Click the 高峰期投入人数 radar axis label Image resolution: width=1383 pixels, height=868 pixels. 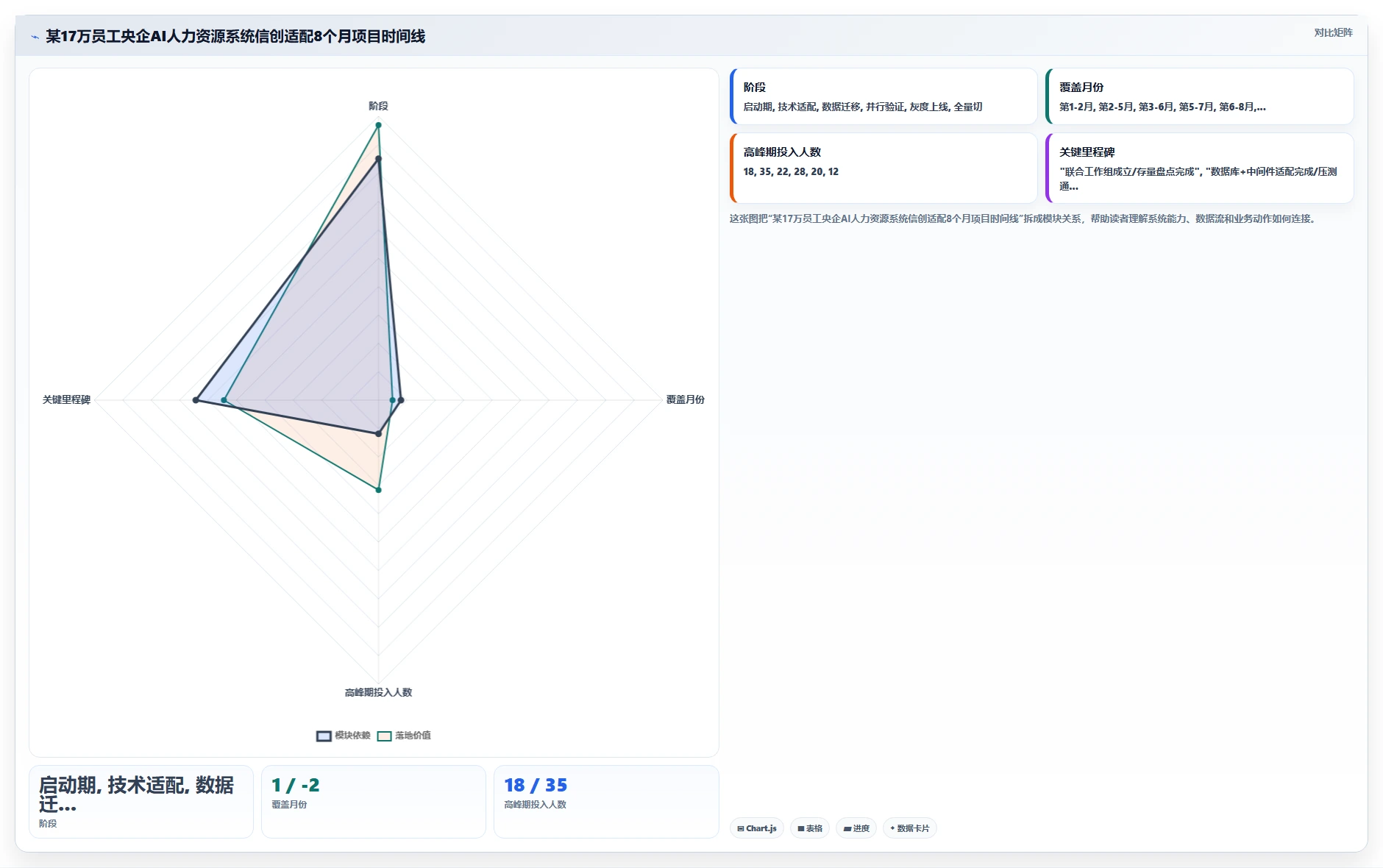pyautogui.click(x=378, y=692)
